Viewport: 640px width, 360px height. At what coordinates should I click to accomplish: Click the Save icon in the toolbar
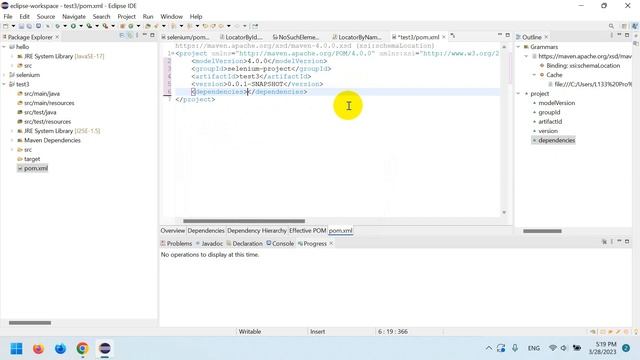pyautogui.click(x=21, y=26)
